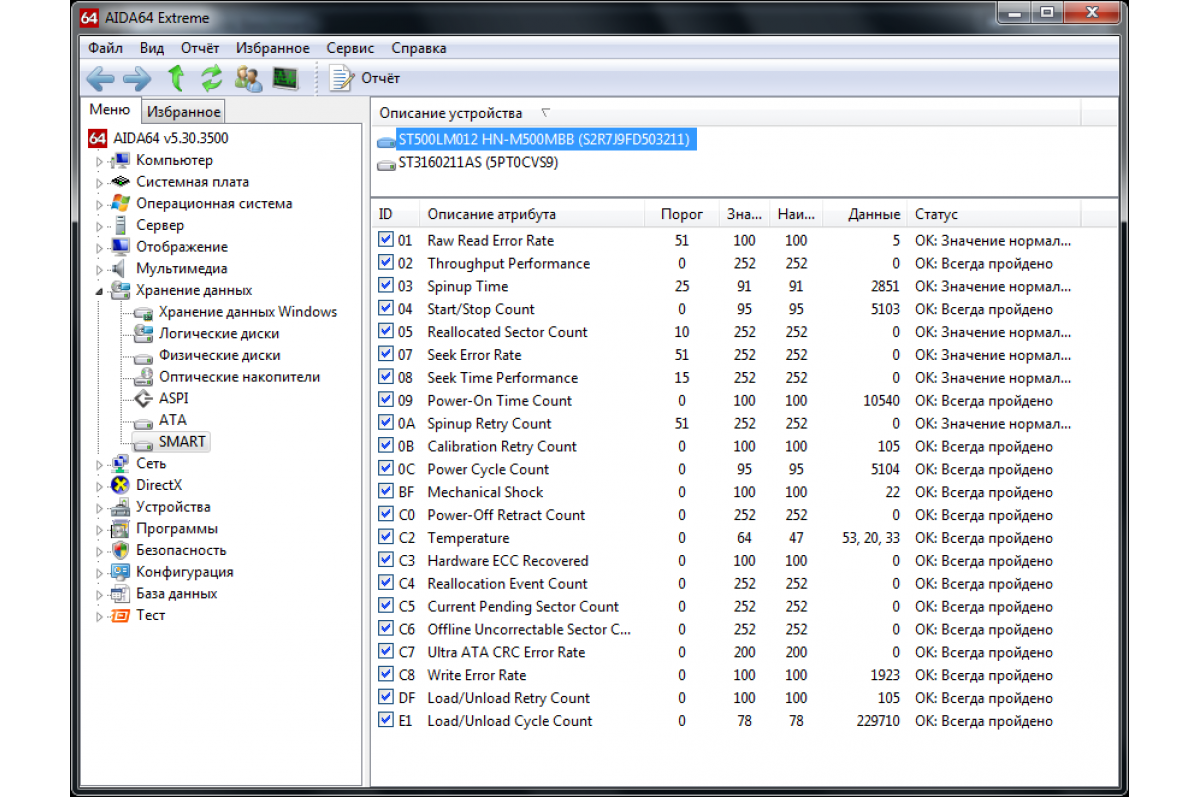Click the Компьютер tree icon

pyautogui.click(x=121, y=160)
